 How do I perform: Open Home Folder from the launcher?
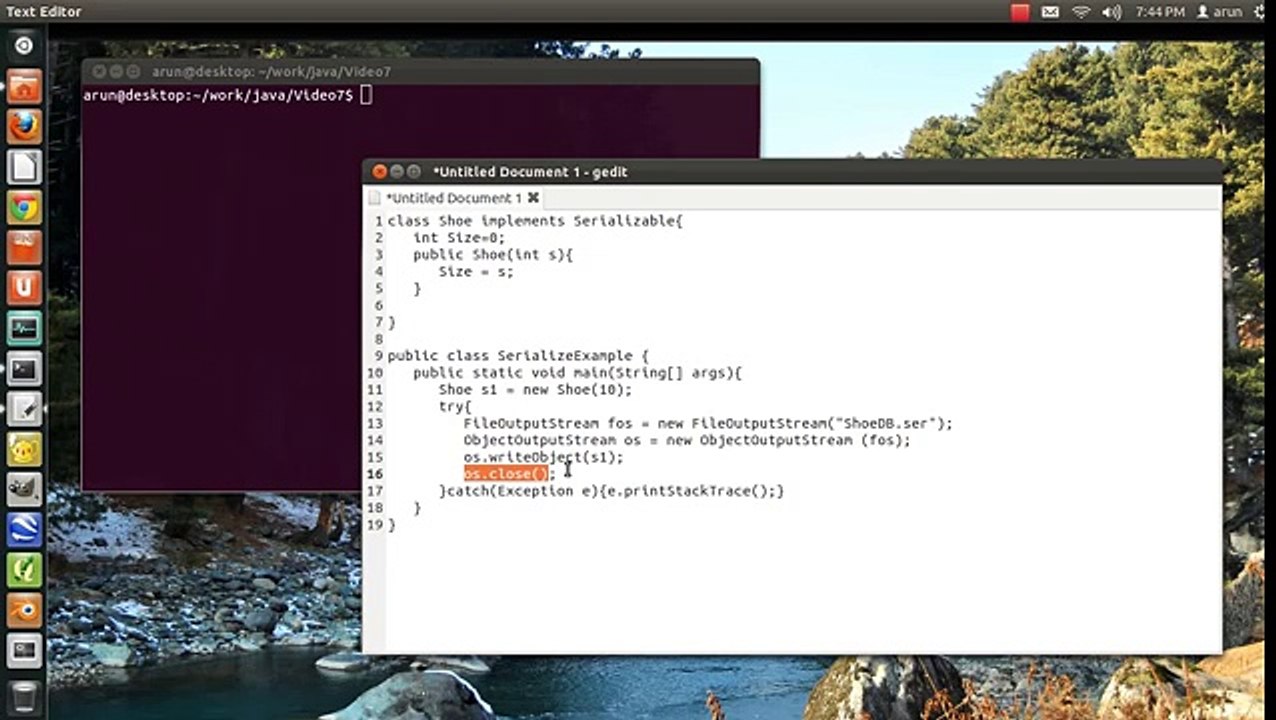click(24, 86)
